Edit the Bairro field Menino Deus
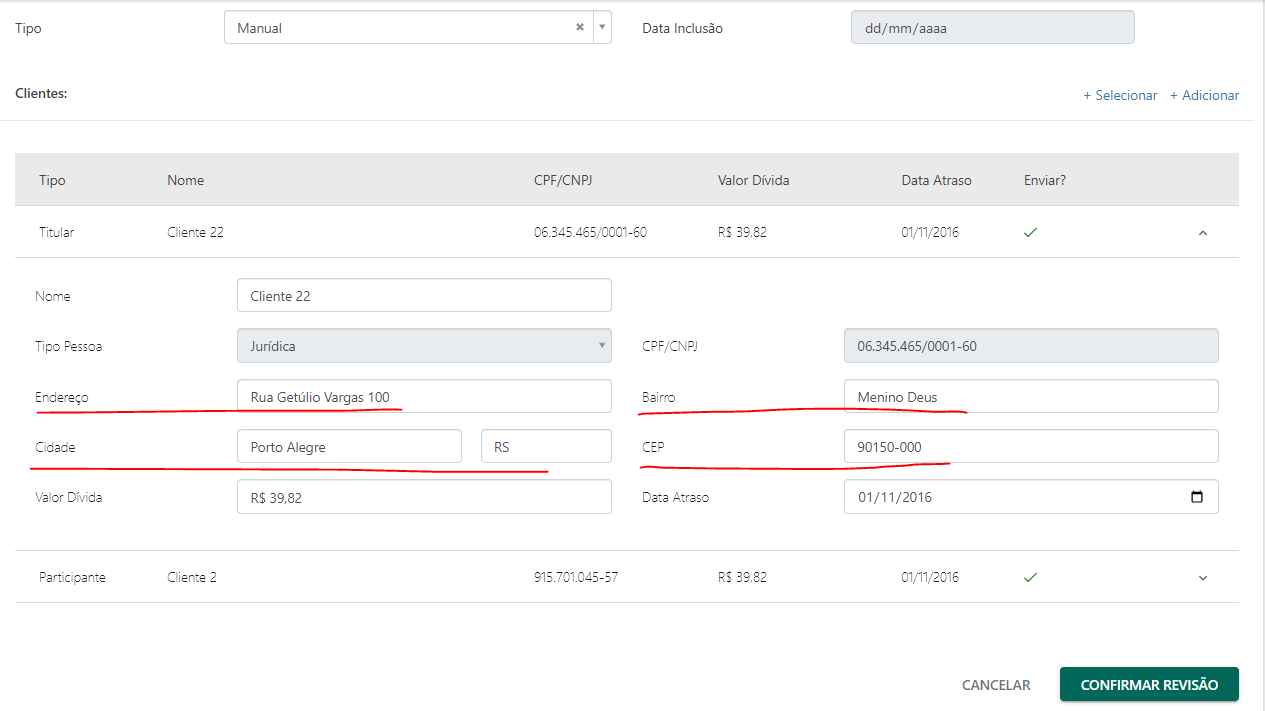The height and width of the screenshot is (711, 1265). click(x=1031, y=396)
